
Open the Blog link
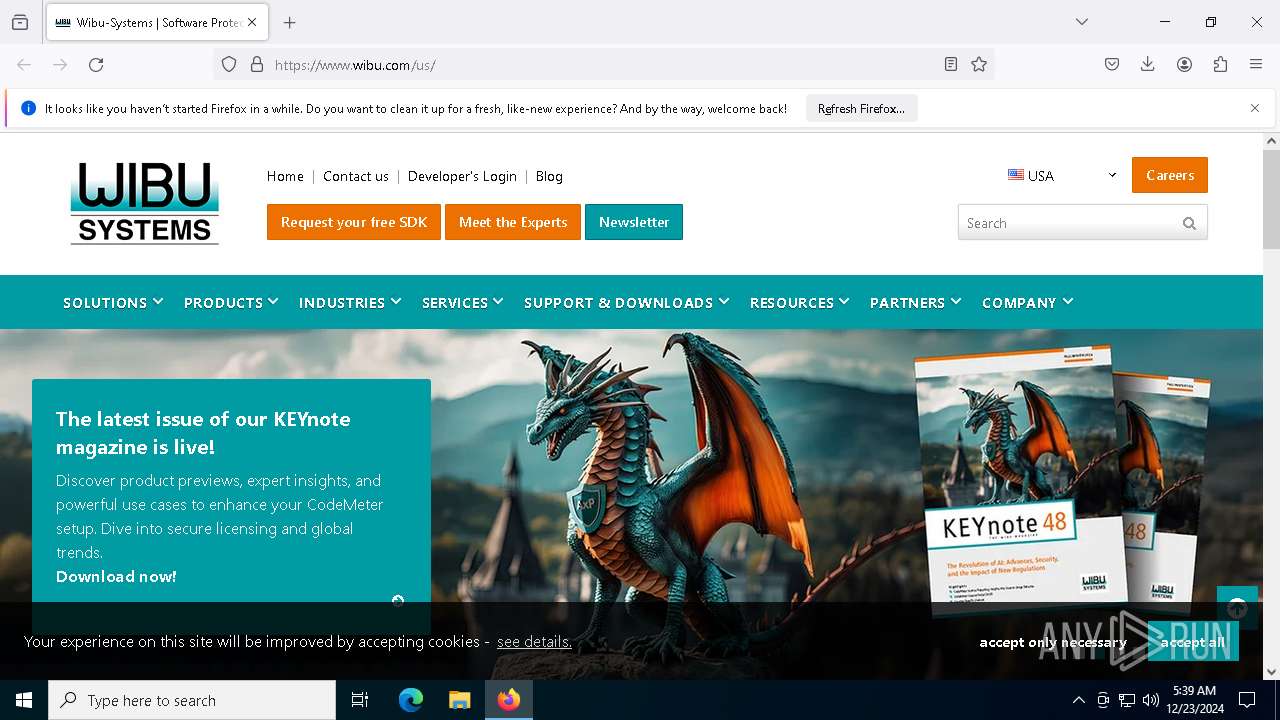tap(549, 176)
